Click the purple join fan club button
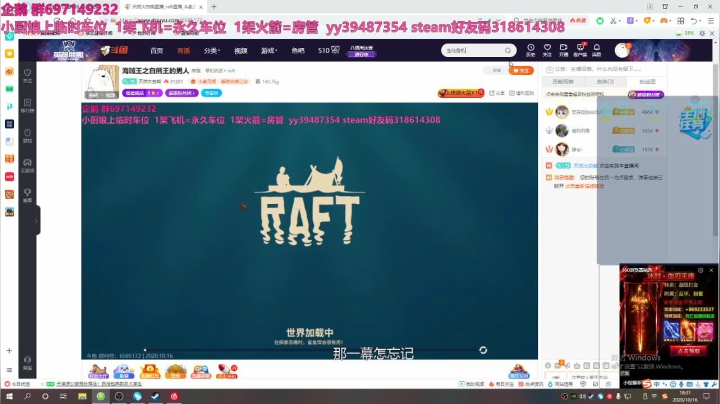 click(x=646, y=95)
